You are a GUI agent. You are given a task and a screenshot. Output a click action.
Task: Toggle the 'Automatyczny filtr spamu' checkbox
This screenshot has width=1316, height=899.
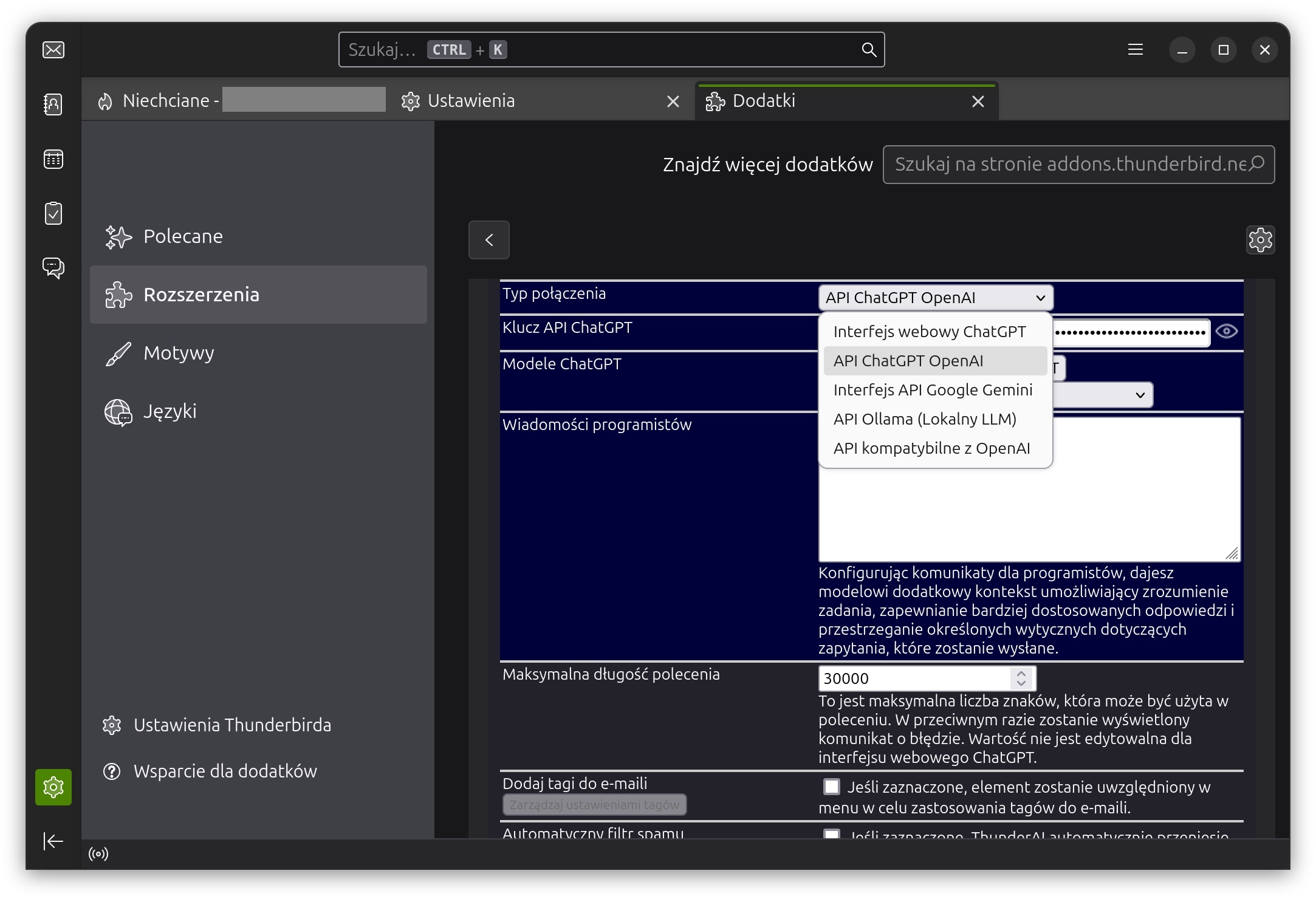pyautogui.click(x=831, y=834)
